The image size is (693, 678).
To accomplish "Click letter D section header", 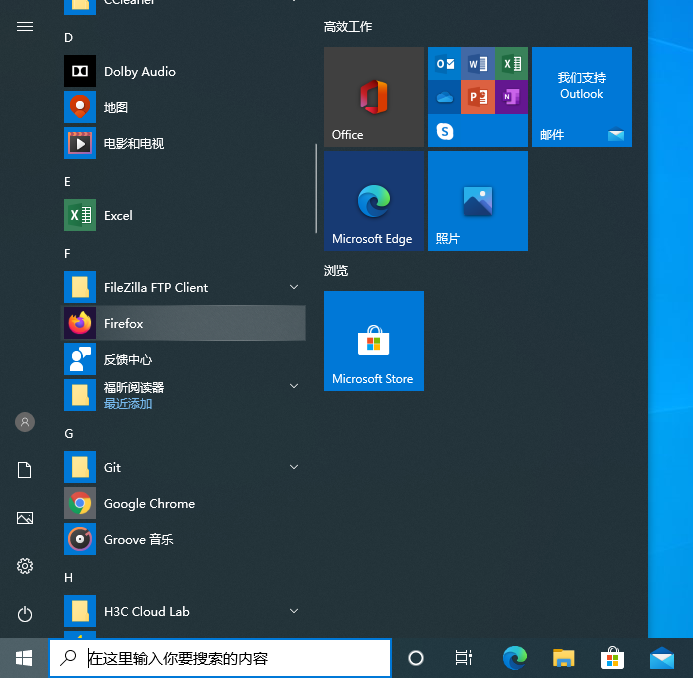I will (x=68, y=38).
